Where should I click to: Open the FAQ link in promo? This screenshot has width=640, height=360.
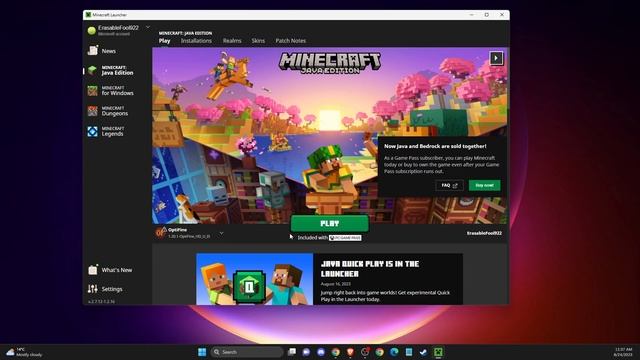click(449, 185)
